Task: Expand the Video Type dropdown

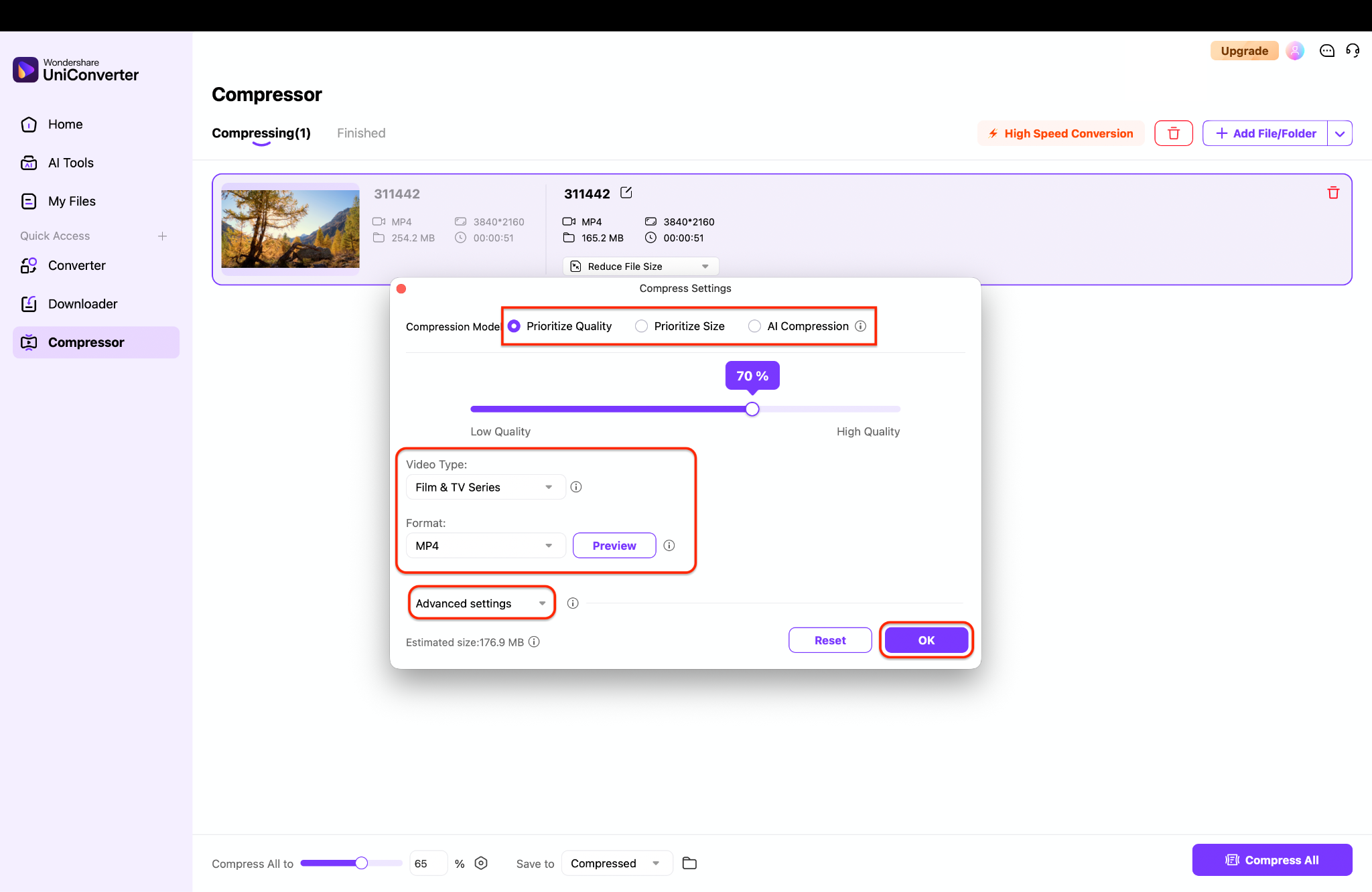Action: pyautogui.click(x=485, y=487)
